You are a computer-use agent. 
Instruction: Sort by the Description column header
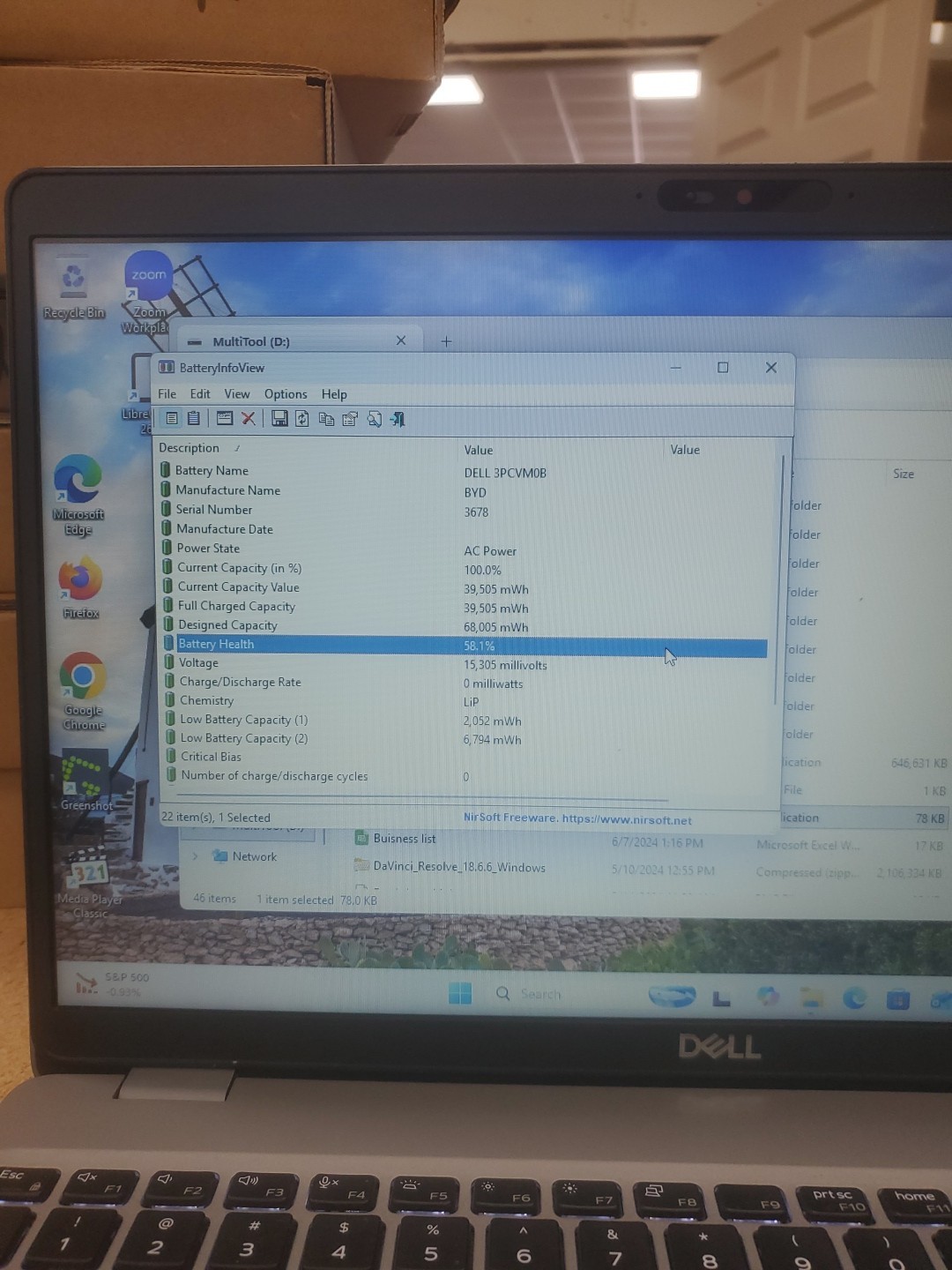[x=189, y=448]
